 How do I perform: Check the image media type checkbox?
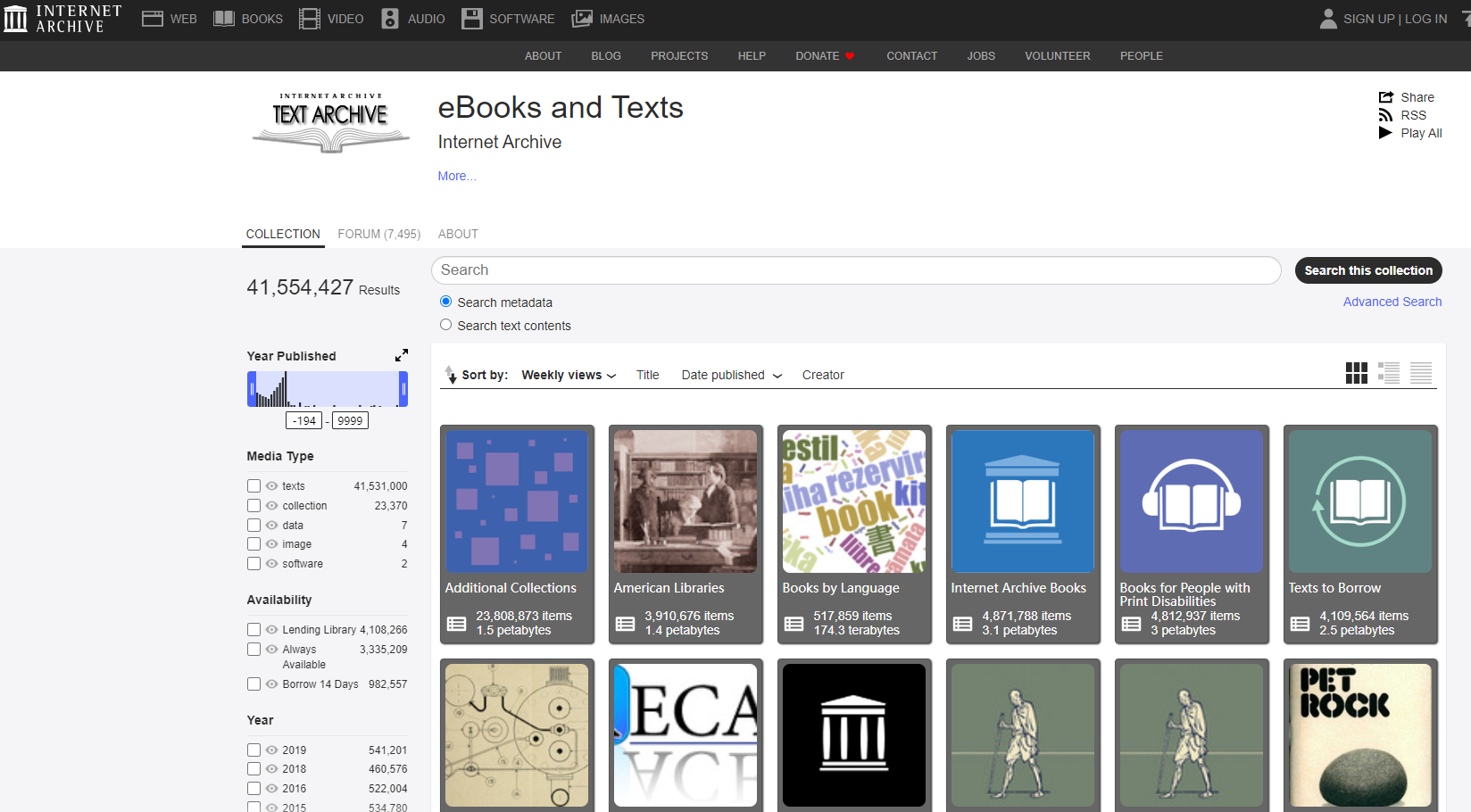click(253, 544)
